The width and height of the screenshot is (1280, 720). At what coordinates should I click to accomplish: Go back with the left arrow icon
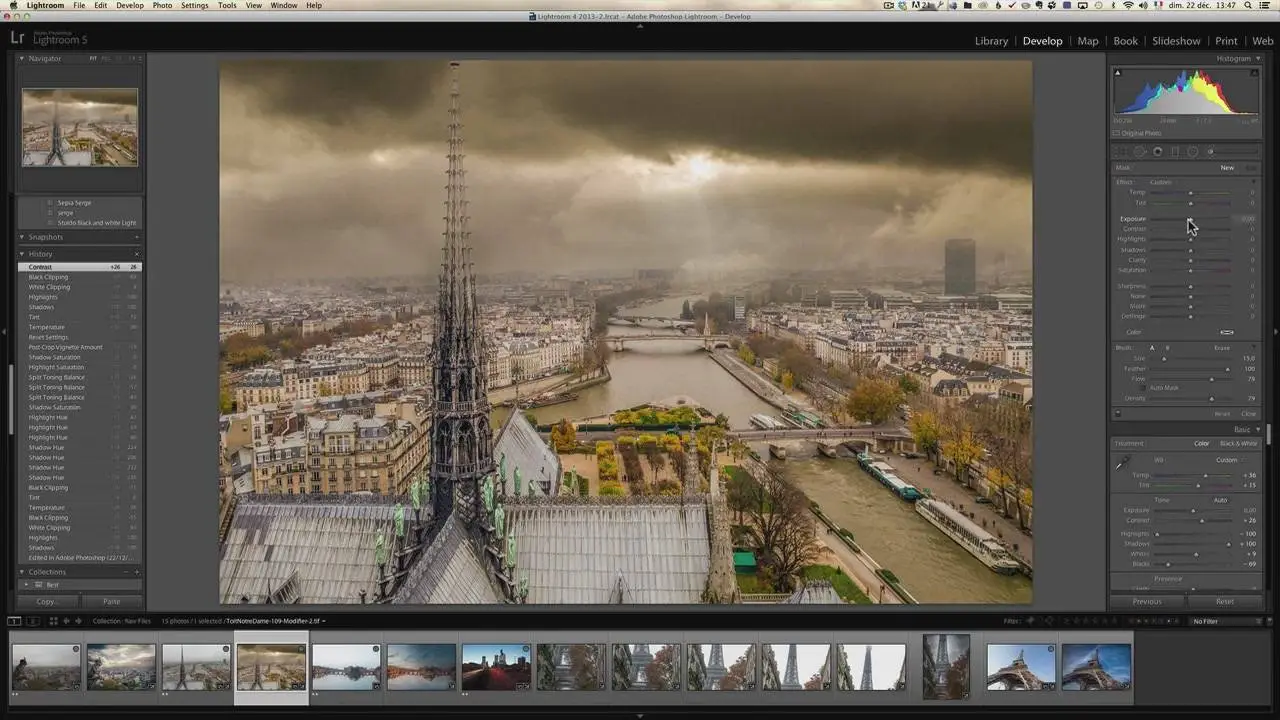(66, 621)
